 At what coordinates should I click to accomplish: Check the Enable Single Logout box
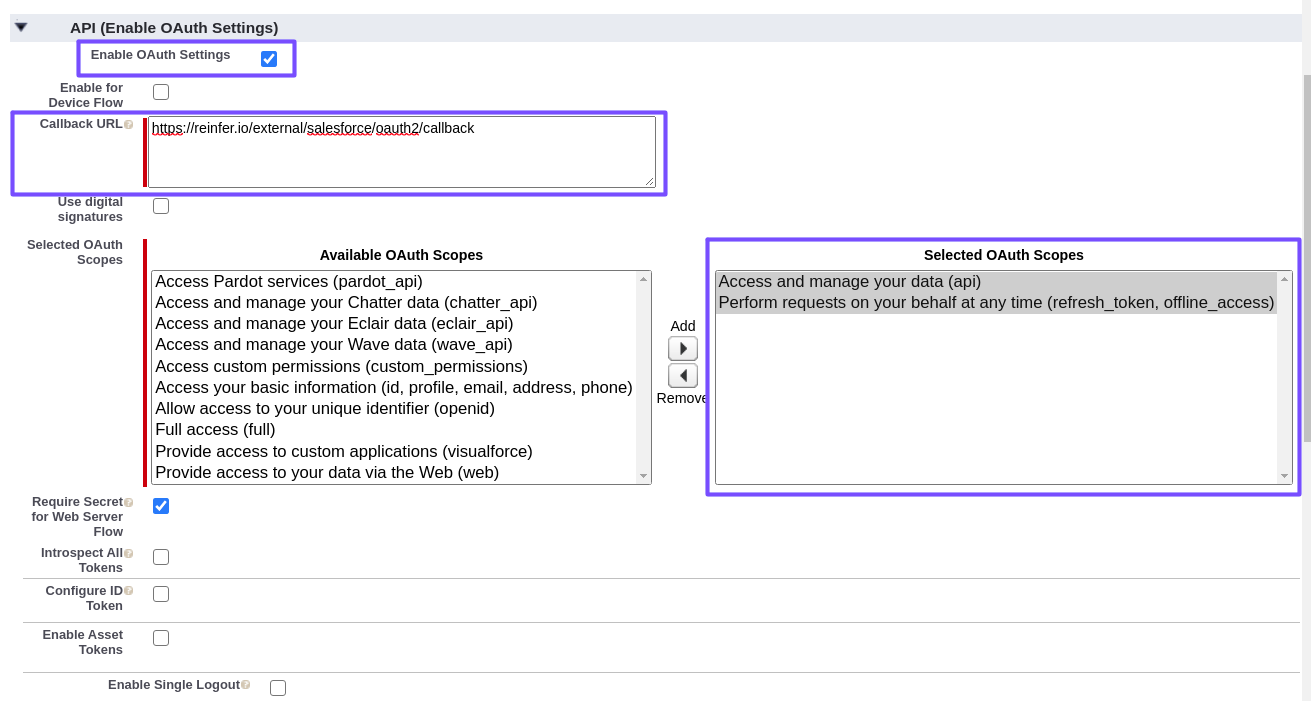click(278, 688)
